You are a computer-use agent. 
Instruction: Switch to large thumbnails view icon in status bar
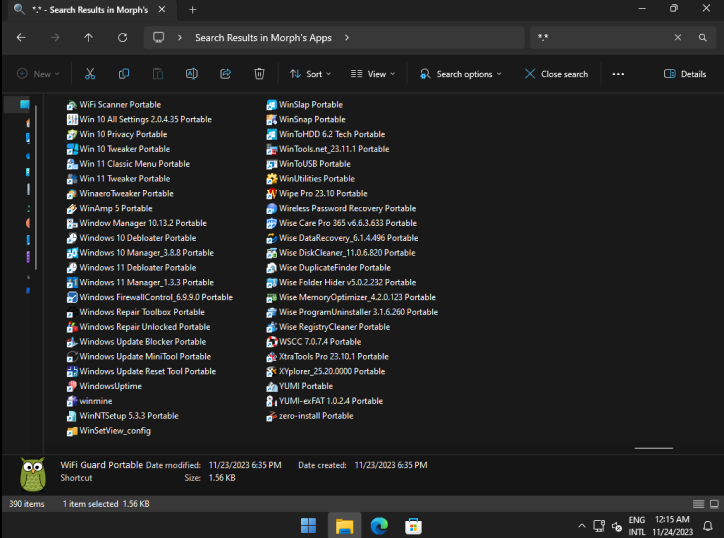pos(714,504)
